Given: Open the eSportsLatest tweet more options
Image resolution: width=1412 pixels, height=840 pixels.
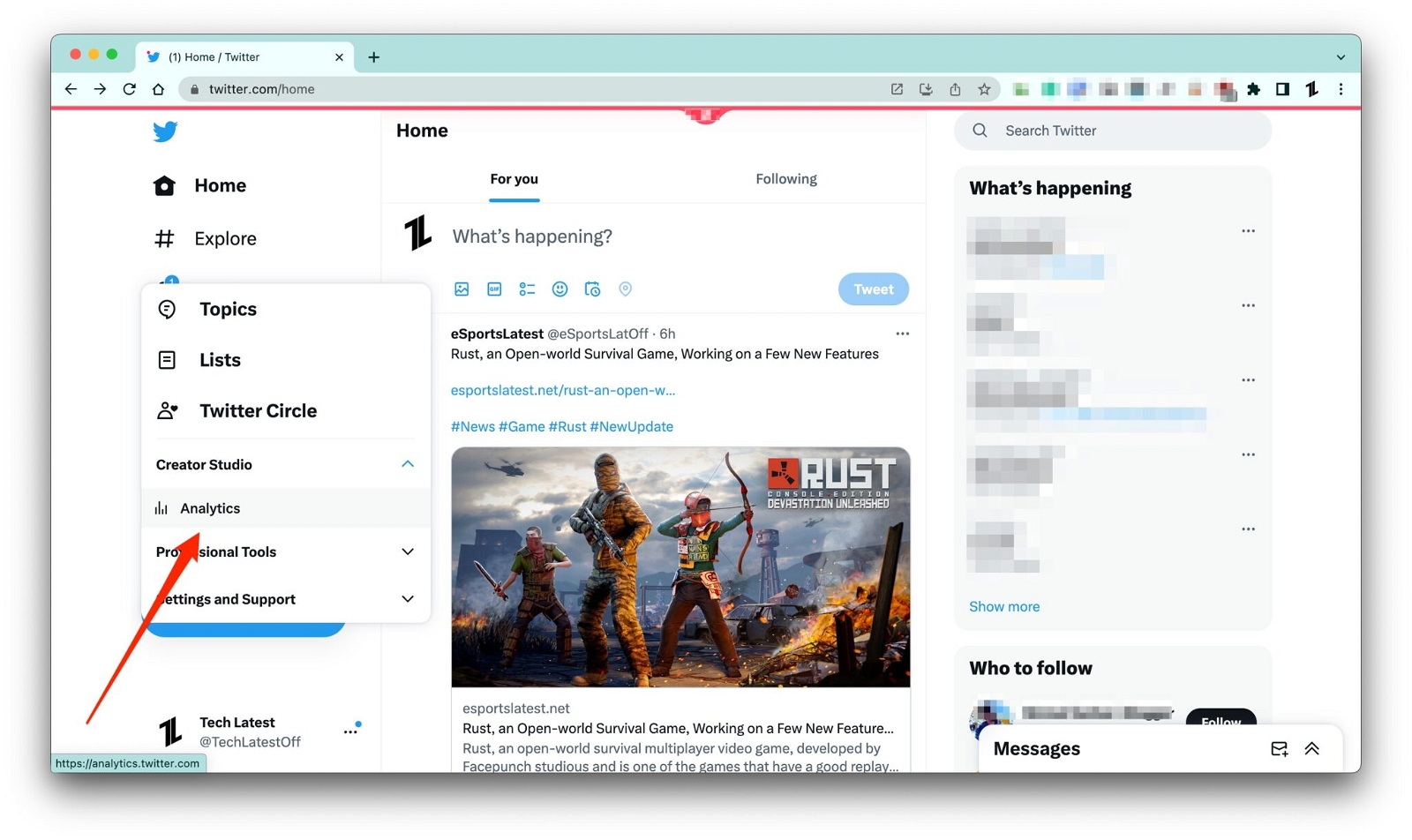Looking at the screenshot, I should [902, 334].
